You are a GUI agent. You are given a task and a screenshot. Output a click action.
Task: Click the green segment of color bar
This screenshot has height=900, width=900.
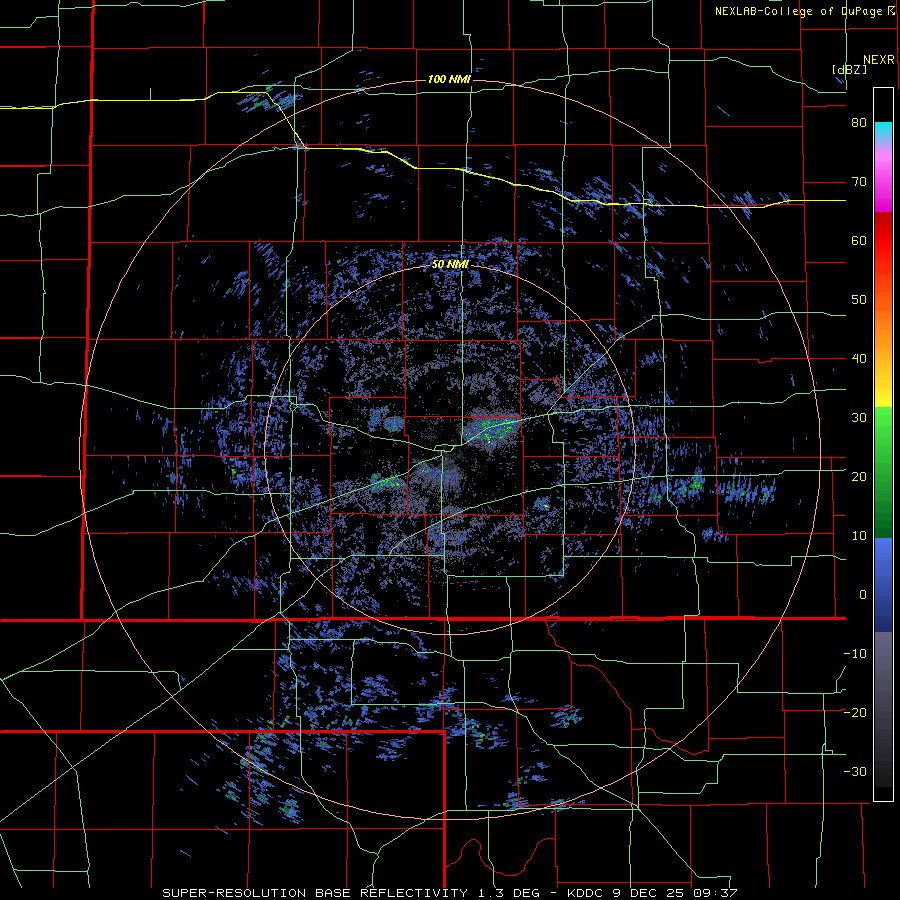[x=883, y=472]
